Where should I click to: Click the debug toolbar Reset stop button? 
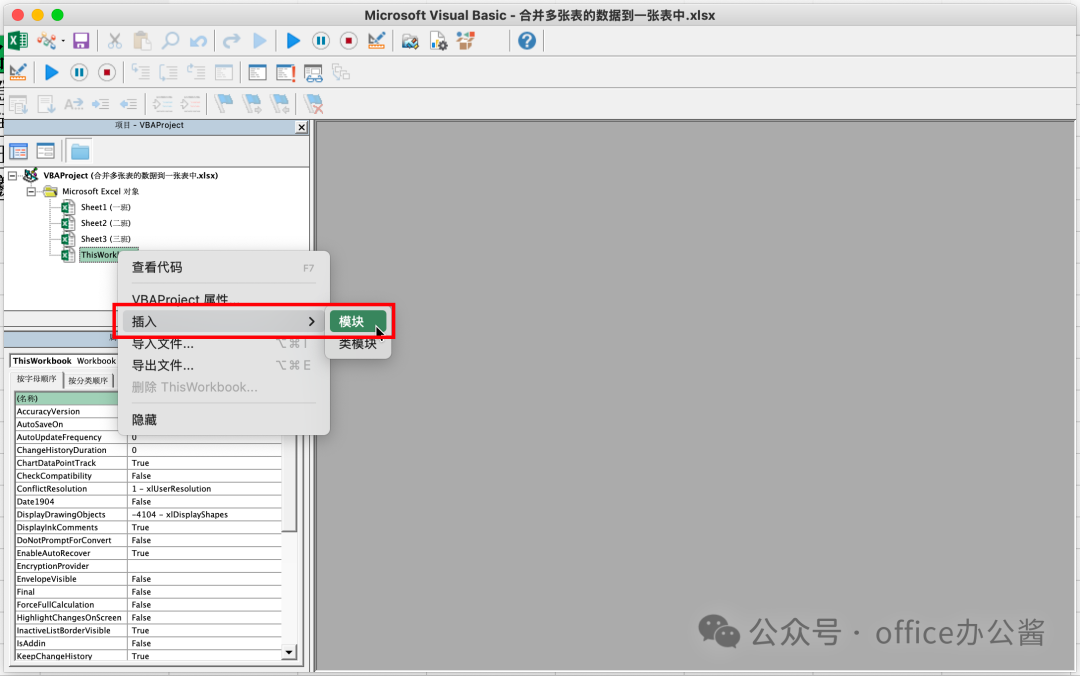coord(107,72)
